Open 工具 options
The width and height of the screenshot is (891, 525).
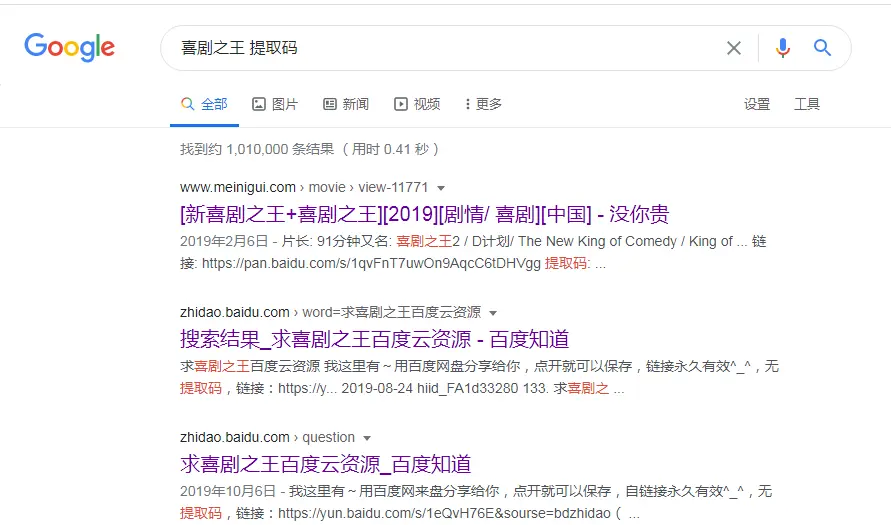click(x=807, y=104)
